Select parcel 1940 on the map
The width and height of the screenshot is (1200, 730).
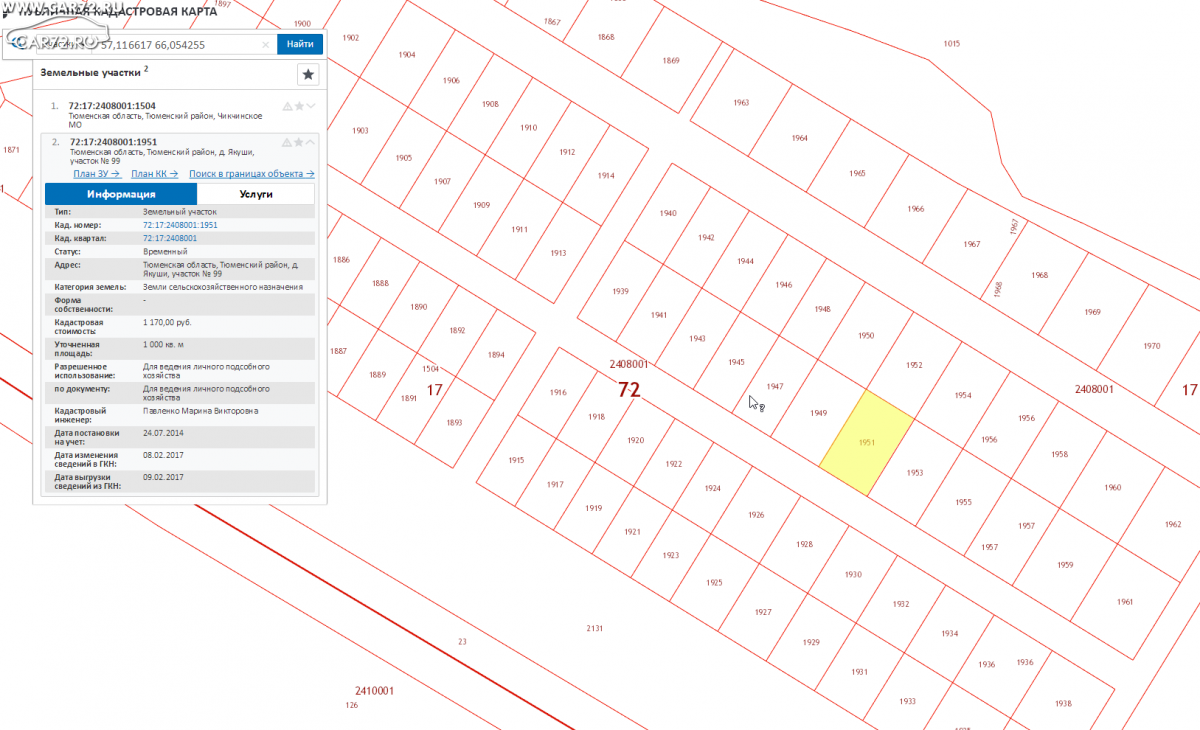pyautogui.click(x=668, y=213)
